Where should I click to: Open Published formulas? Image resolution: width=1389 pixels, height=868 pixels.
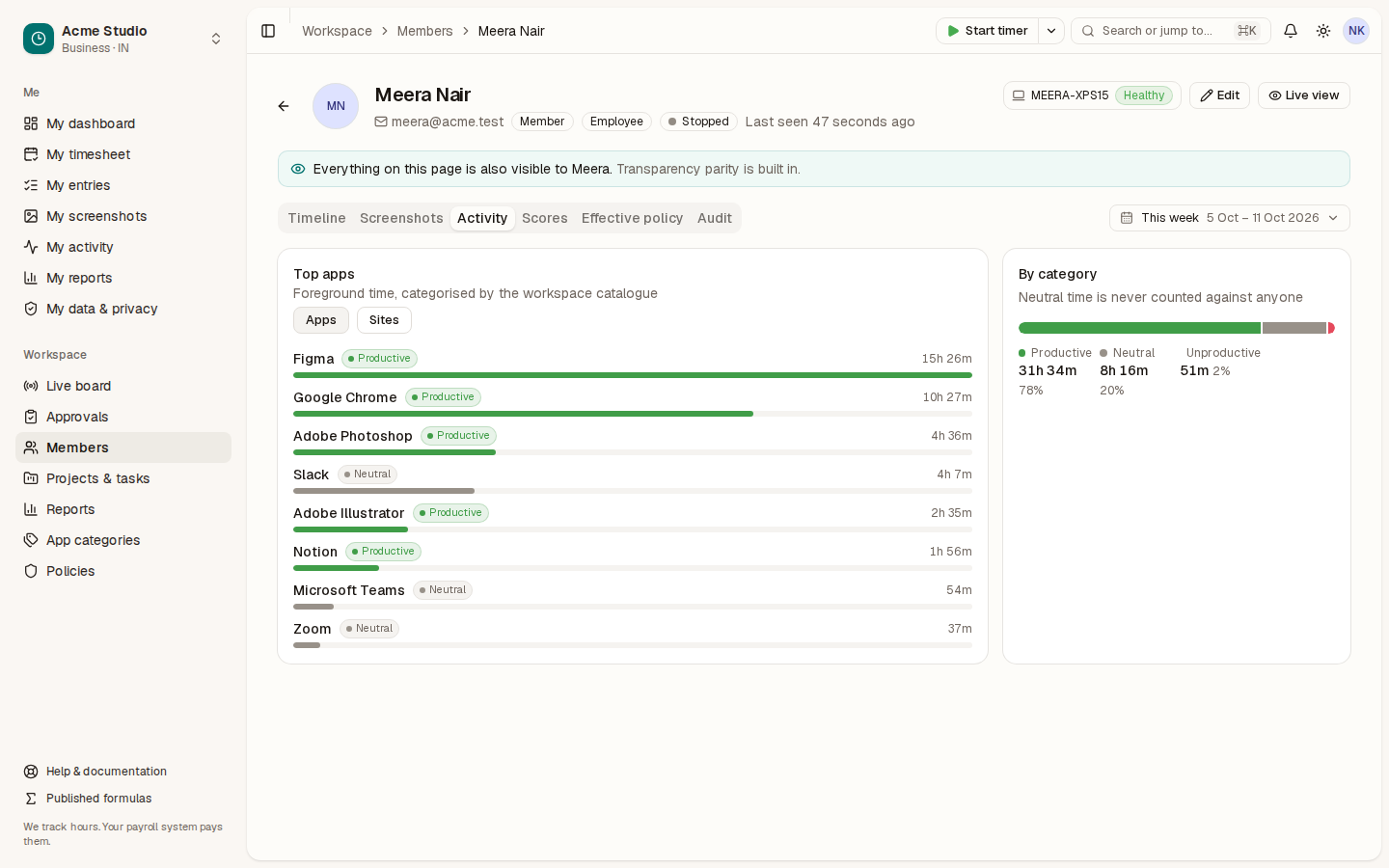point(123,799)
